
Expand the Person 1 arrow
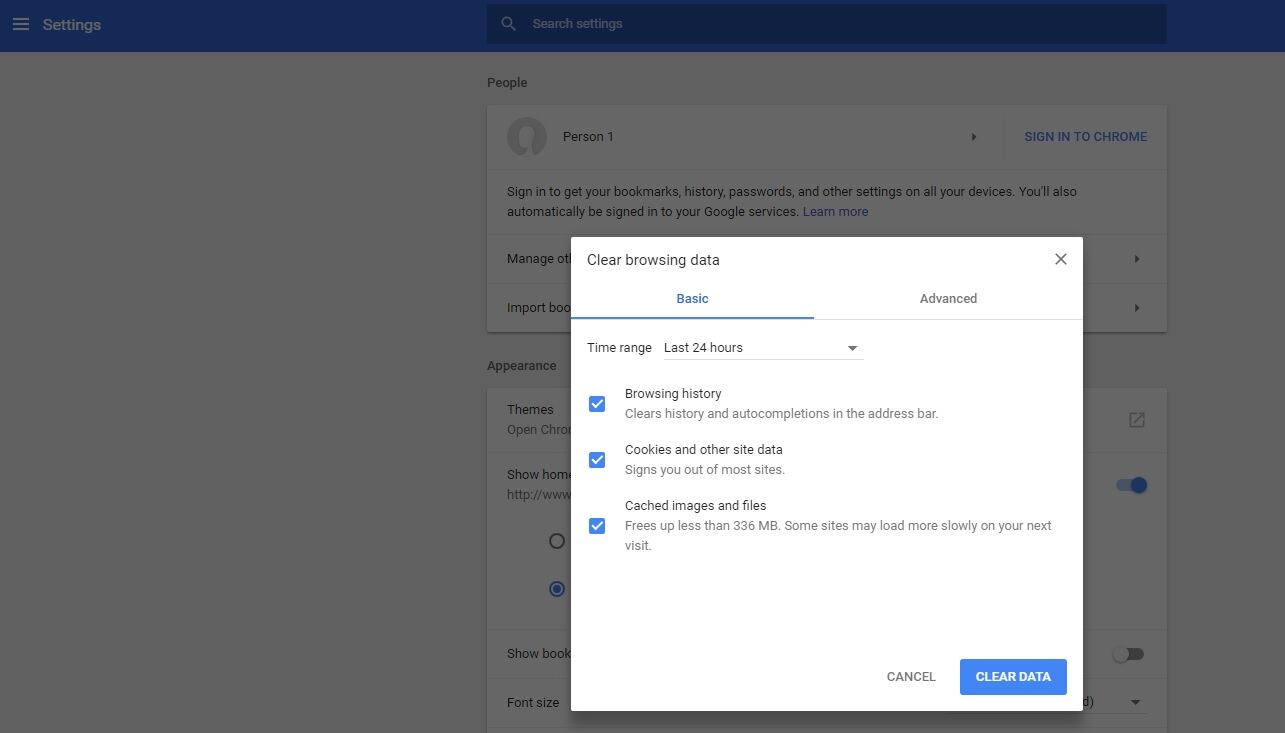click(x=973, y=137)
